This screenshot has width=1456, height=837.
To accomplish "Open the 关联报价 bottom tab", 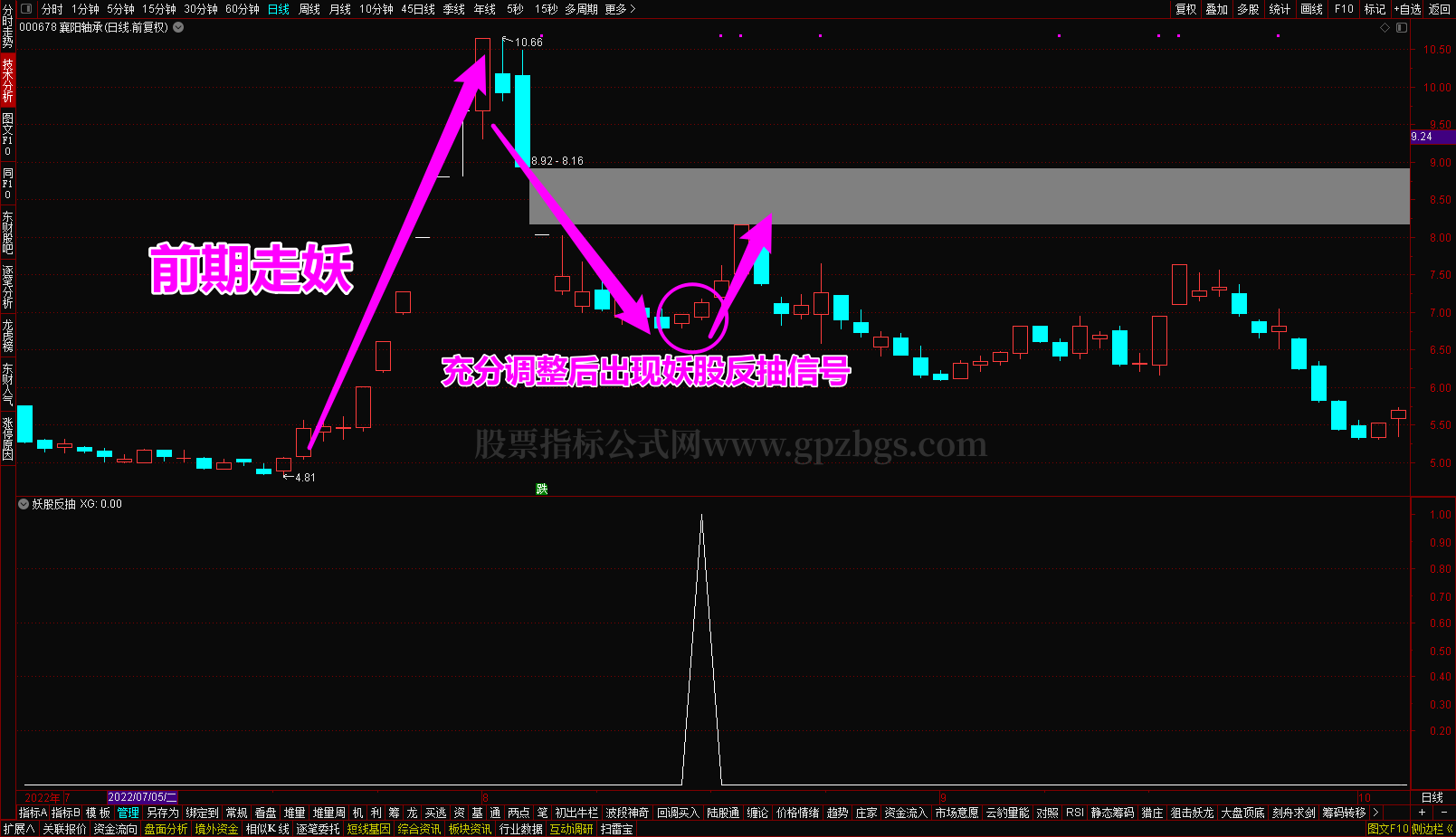I will tap(64, 829).
